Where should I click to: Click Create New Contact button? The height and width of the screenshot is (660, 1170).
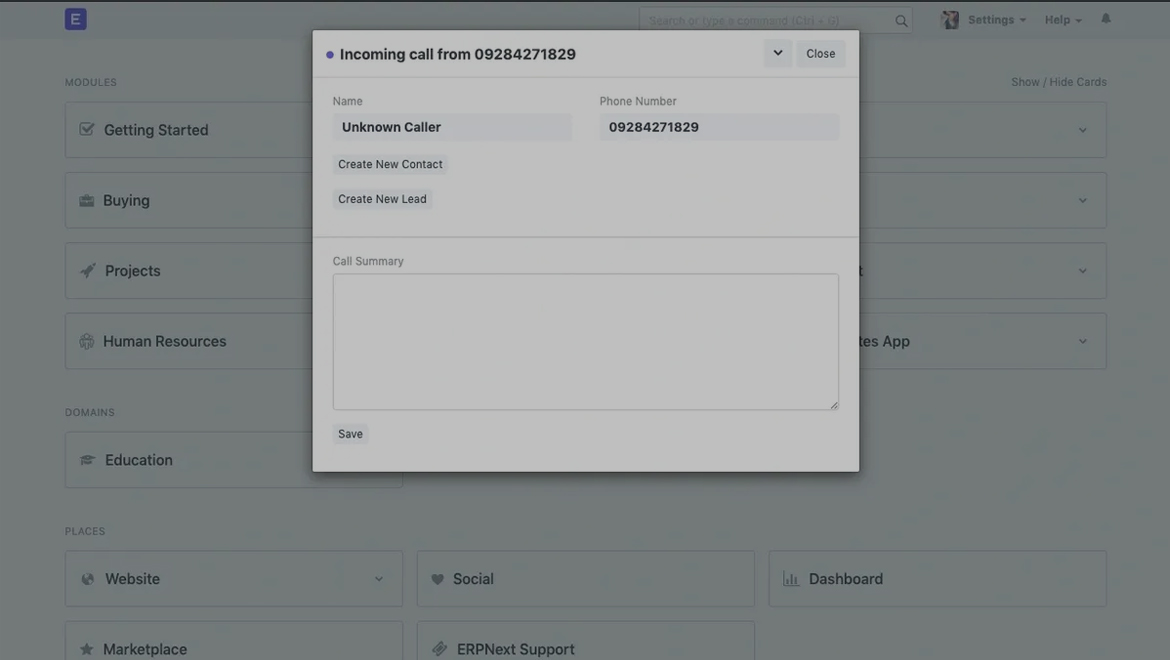click(390, 164)
